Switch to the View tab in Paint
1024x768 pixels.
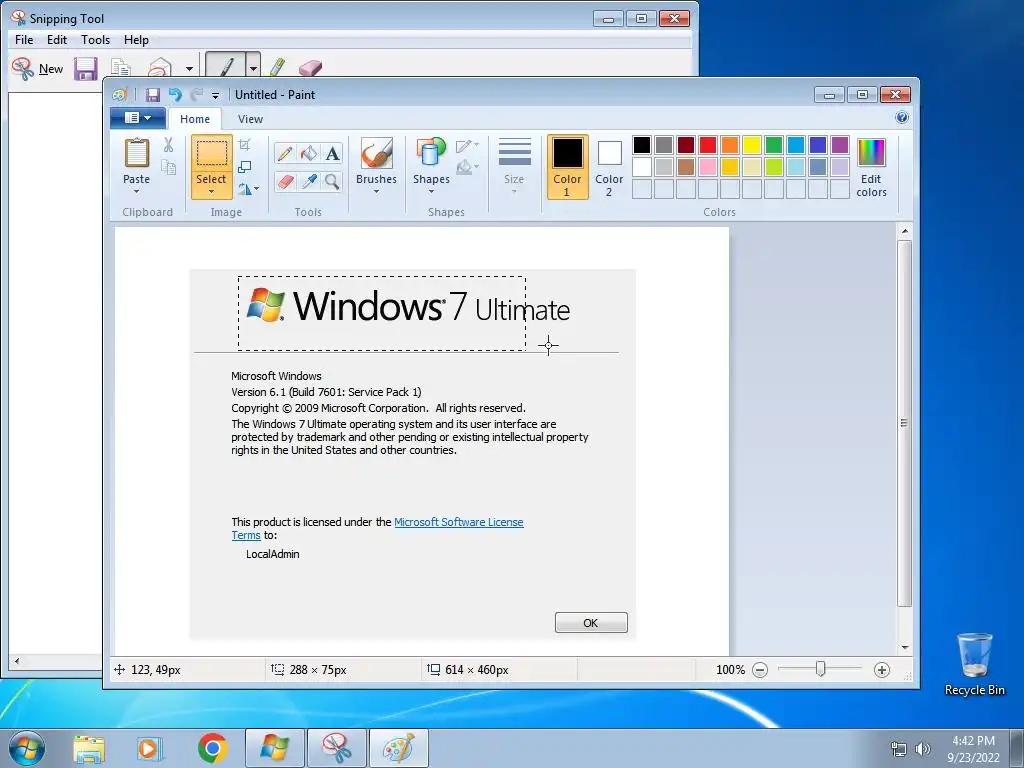(x=250, y=119)
